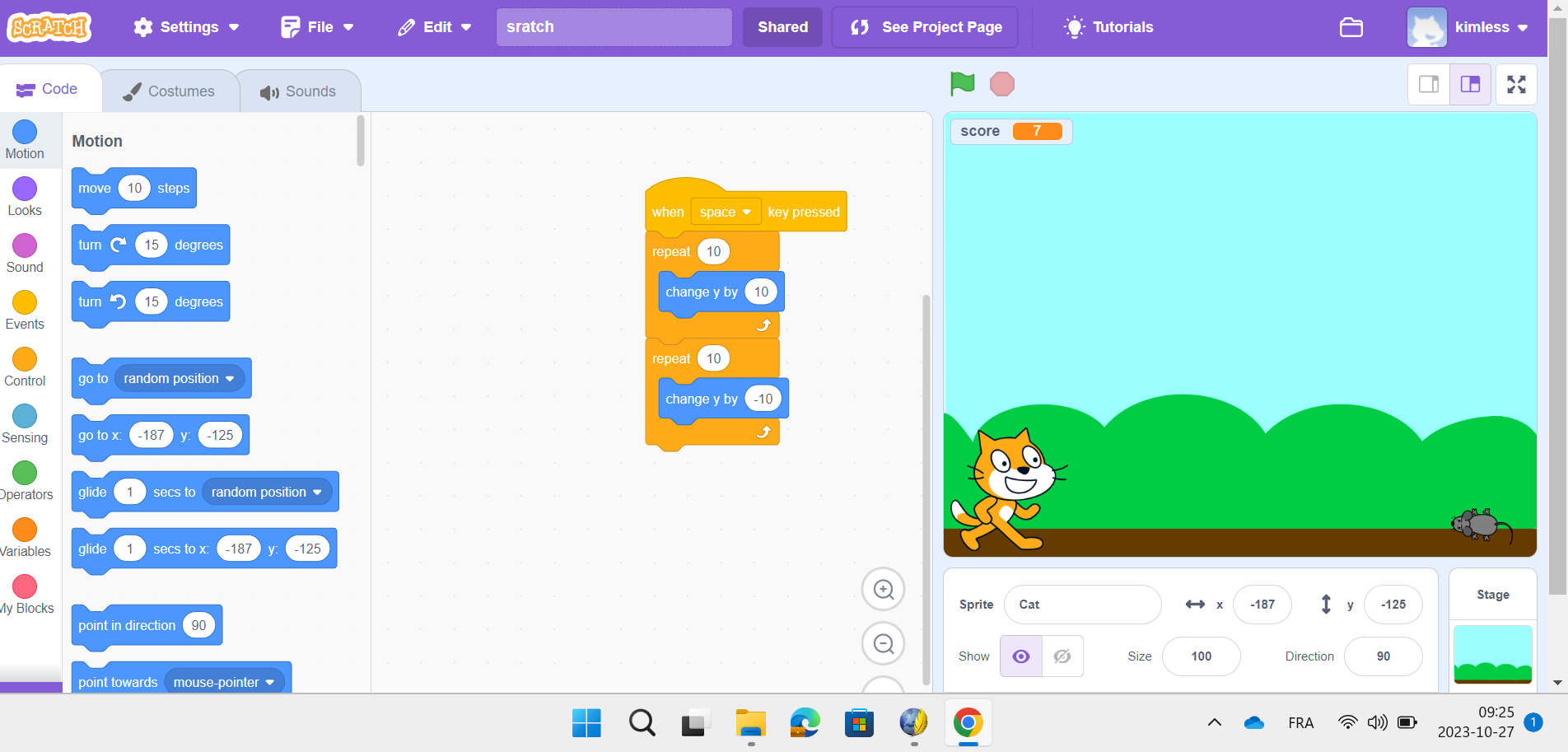Zoom out the code workspace

pos(884,644)
